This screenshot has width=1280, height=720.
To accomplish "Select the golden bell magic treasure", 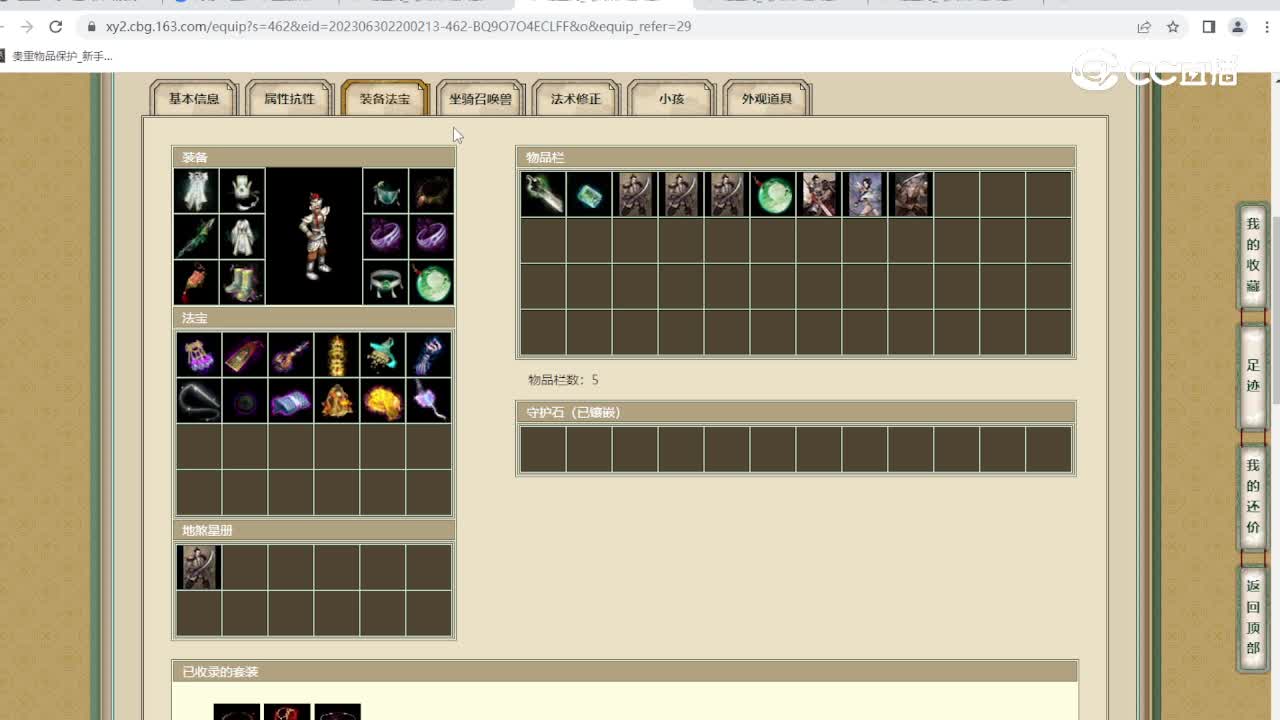I will (x=337, y=401).
